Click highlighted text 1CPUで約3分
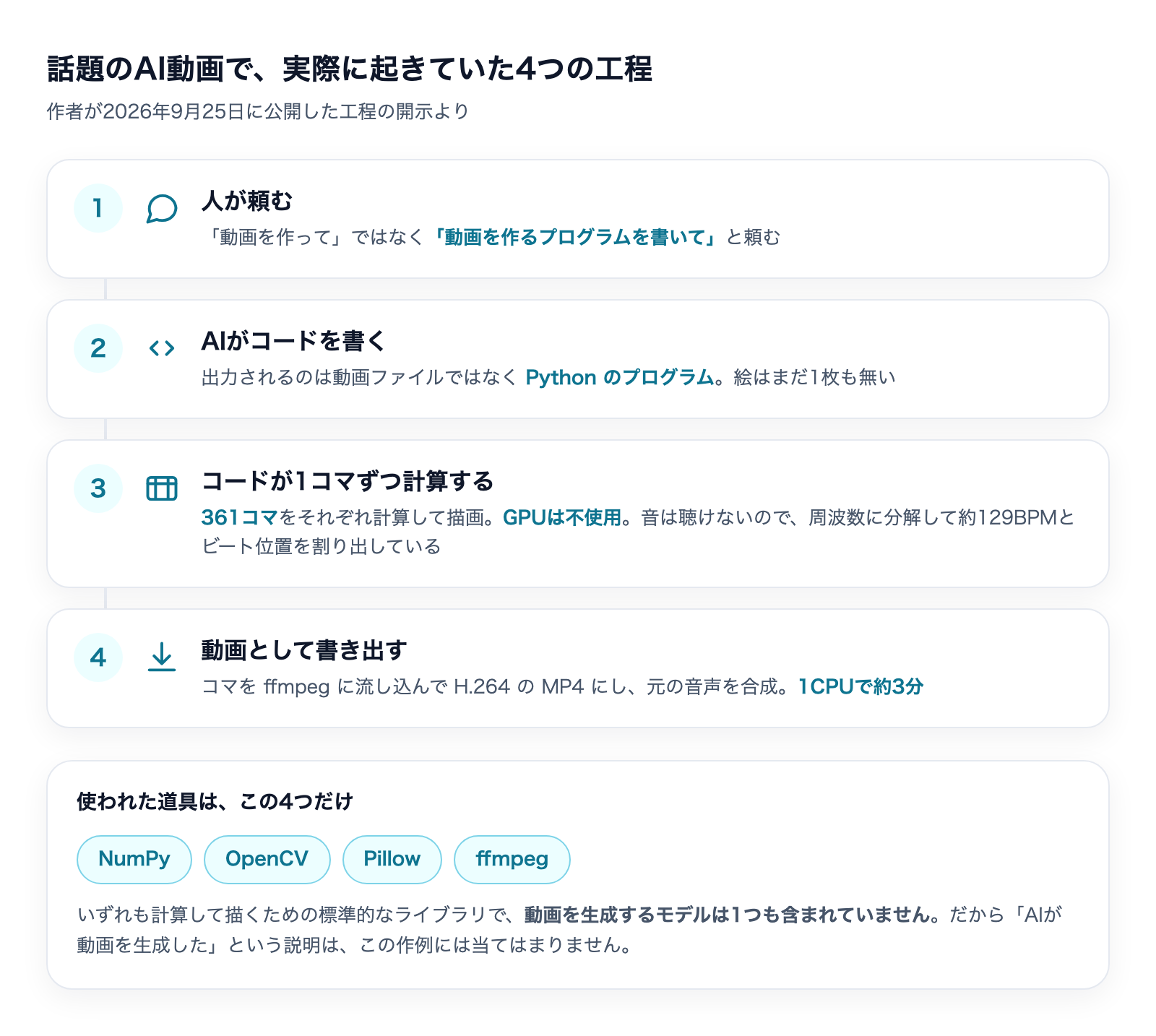1156x1036 pixels. point(860,686)
